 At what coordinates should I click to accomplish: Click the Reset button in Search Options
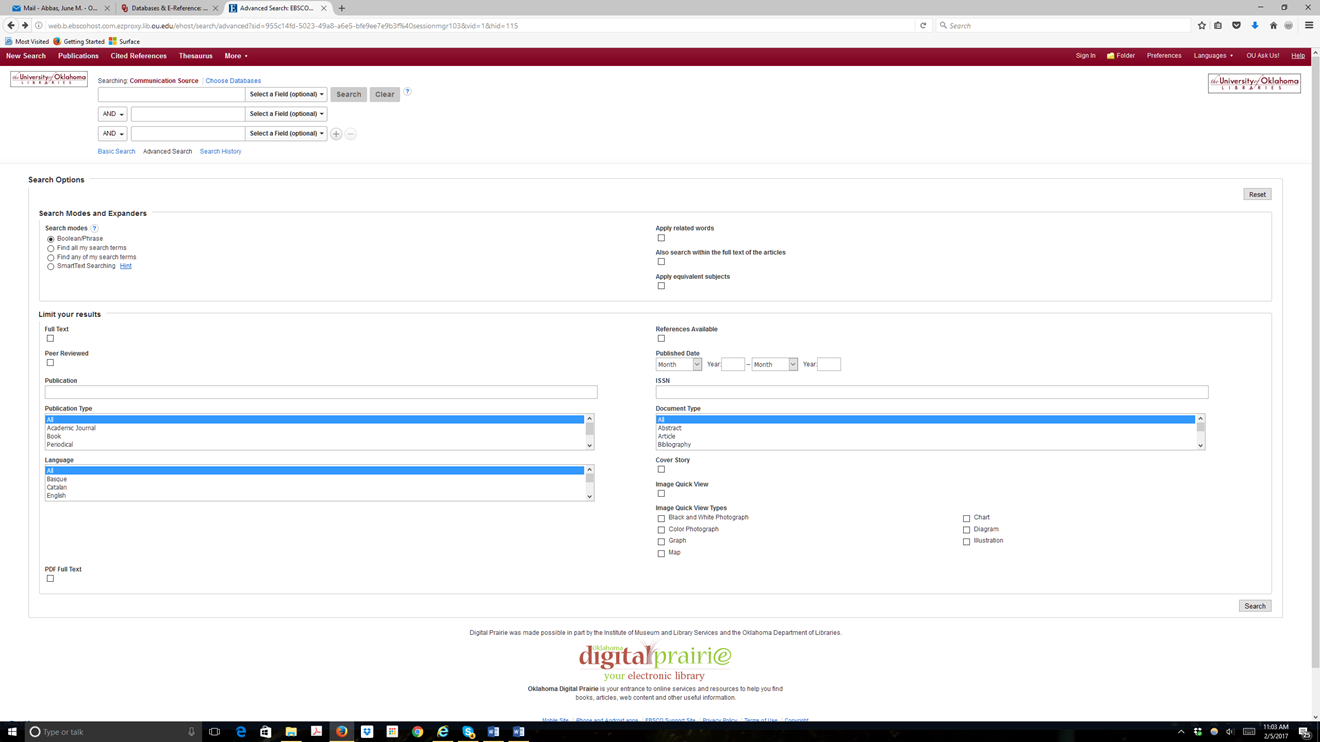(1257, 195)
